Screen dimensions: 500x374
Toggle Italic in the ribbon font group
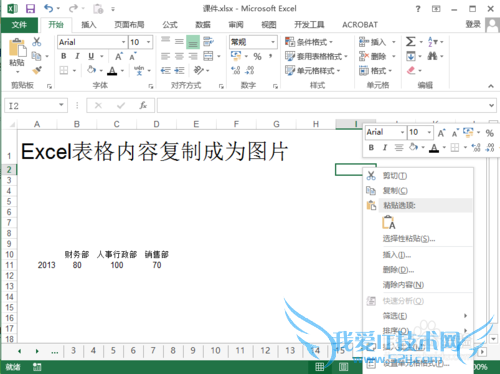[x=77, y=56]
